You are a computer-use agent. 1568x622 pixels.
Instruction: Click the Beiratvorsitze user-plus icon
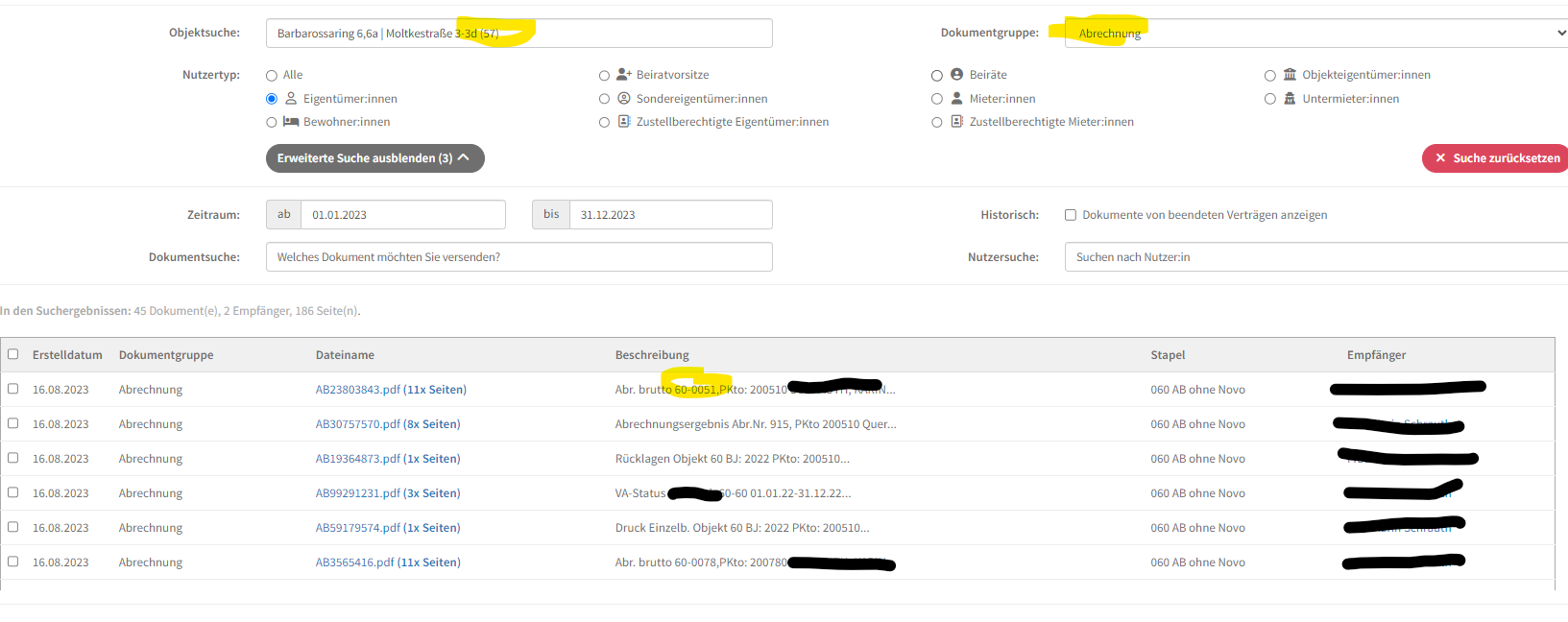tap(624, 75)
